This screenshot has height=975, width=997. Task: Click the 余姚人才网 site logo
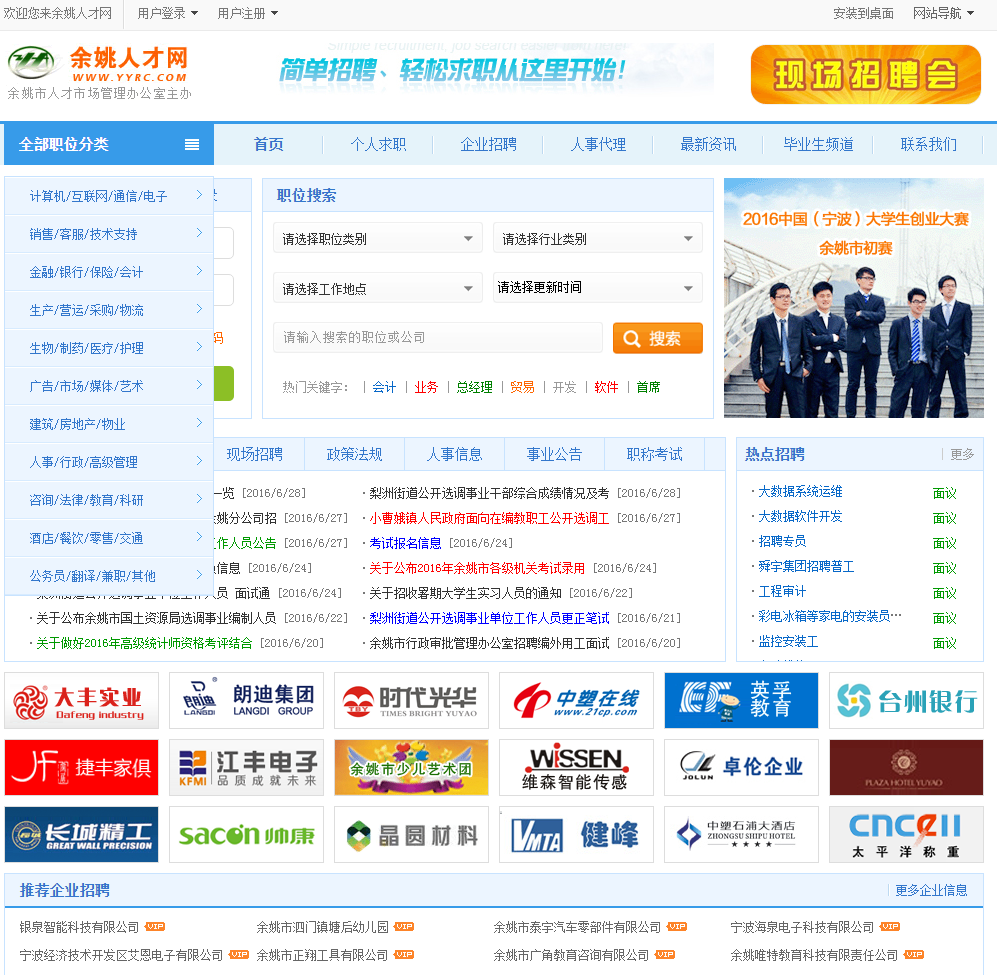[99, 73]
